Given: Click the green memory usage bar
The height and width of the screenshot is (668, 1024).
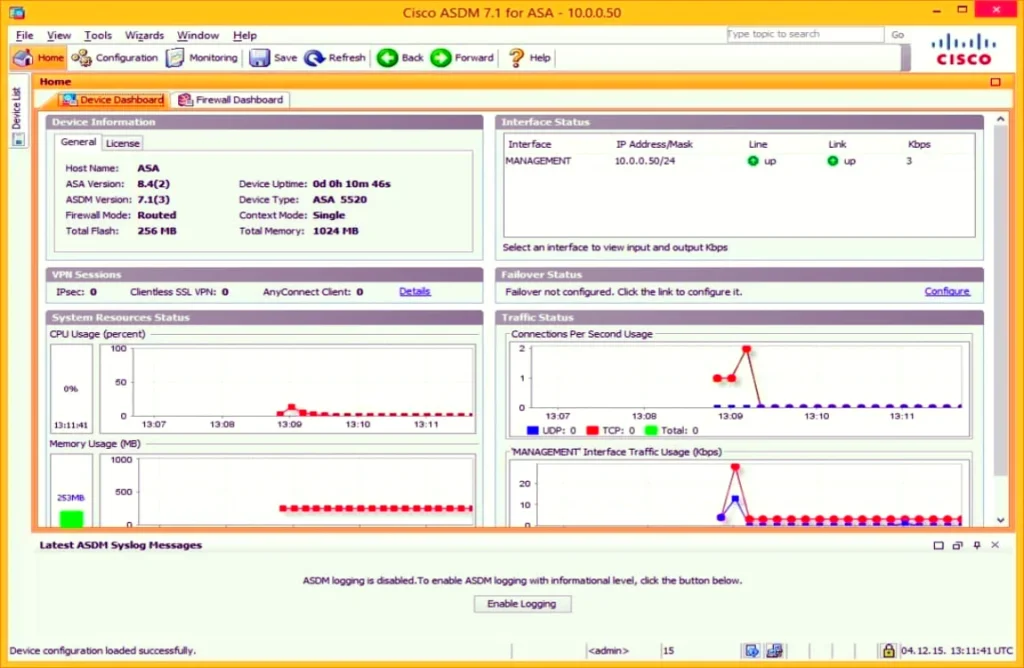Looking at the screenshot, I should coord(71,519).
